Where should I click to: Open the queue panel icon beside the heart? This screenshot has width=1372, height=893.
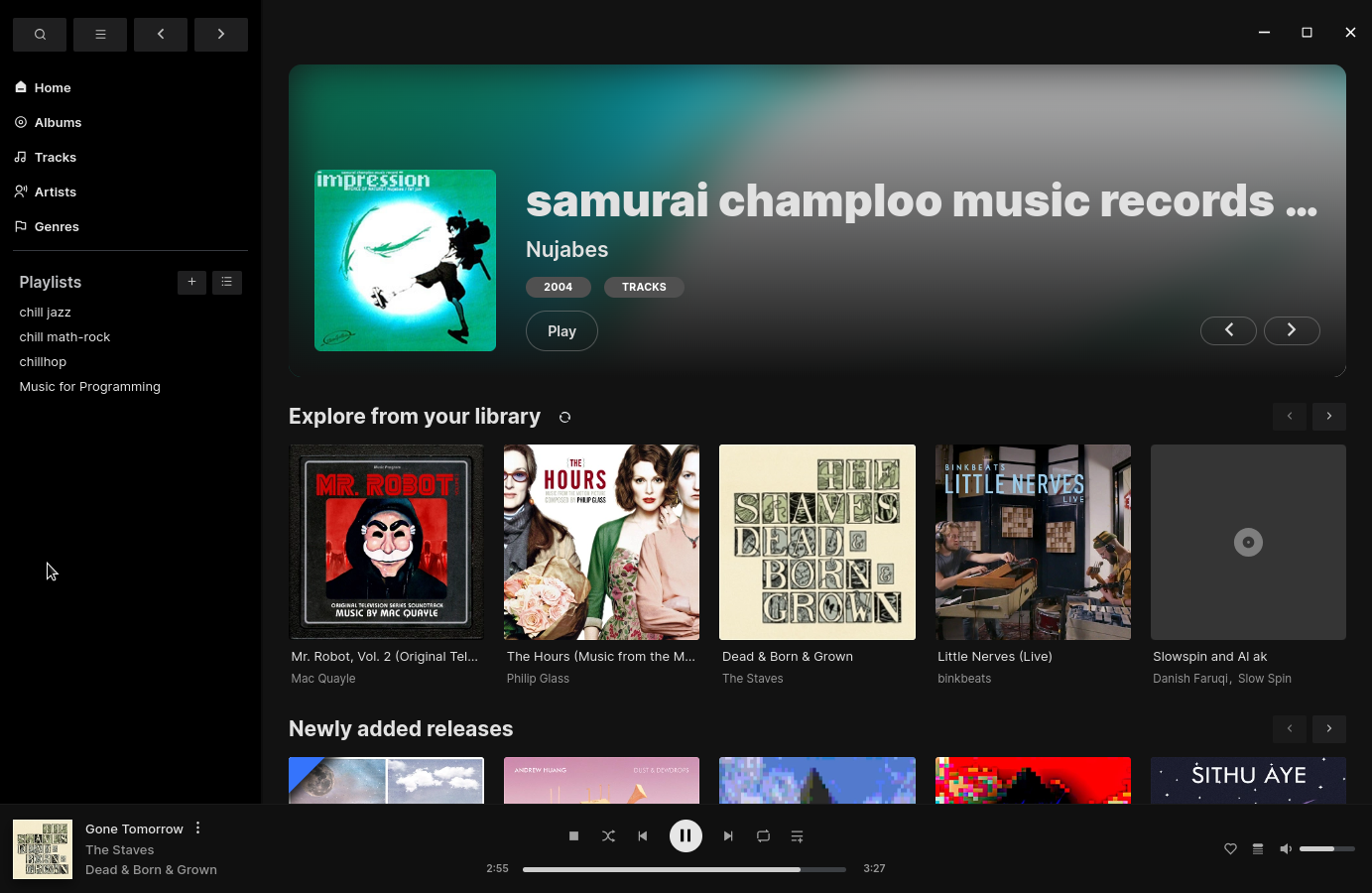1258,848
